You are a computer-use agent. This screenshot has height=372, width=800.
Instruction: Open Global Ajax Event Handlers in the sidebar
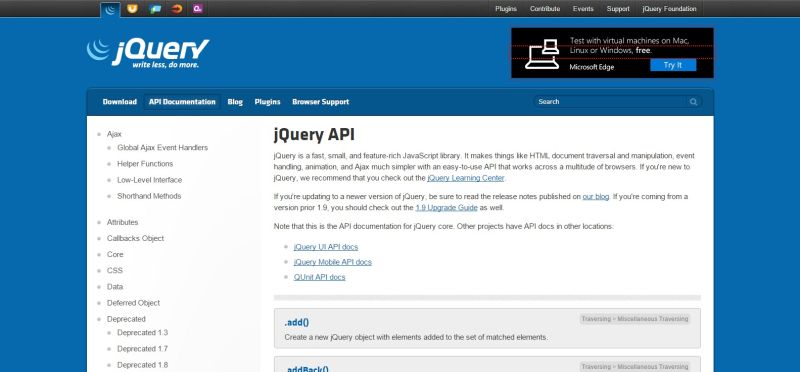point(162,147)
